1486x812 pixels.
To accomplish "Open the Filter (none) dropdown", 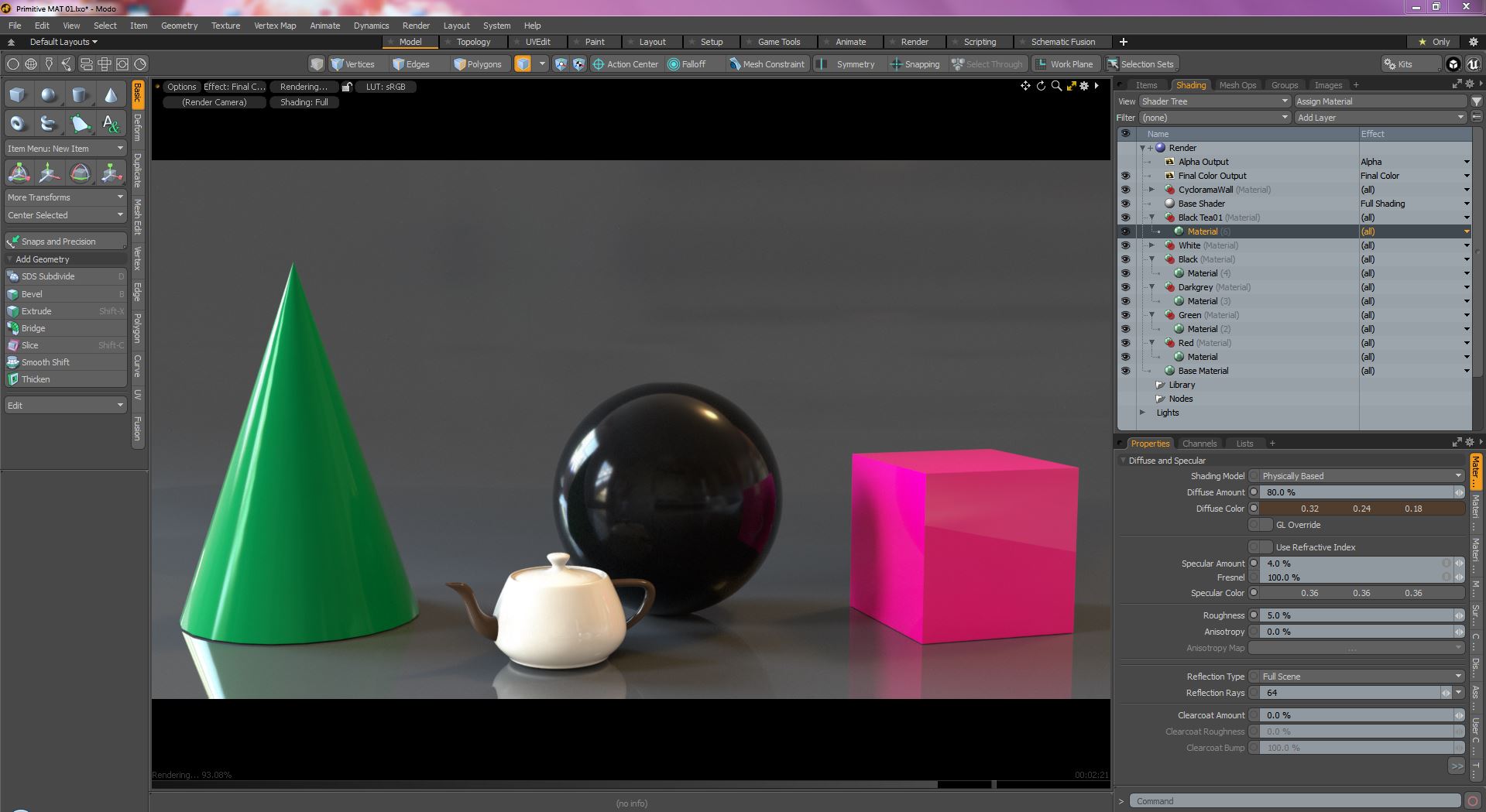I will pos(1214,118).
